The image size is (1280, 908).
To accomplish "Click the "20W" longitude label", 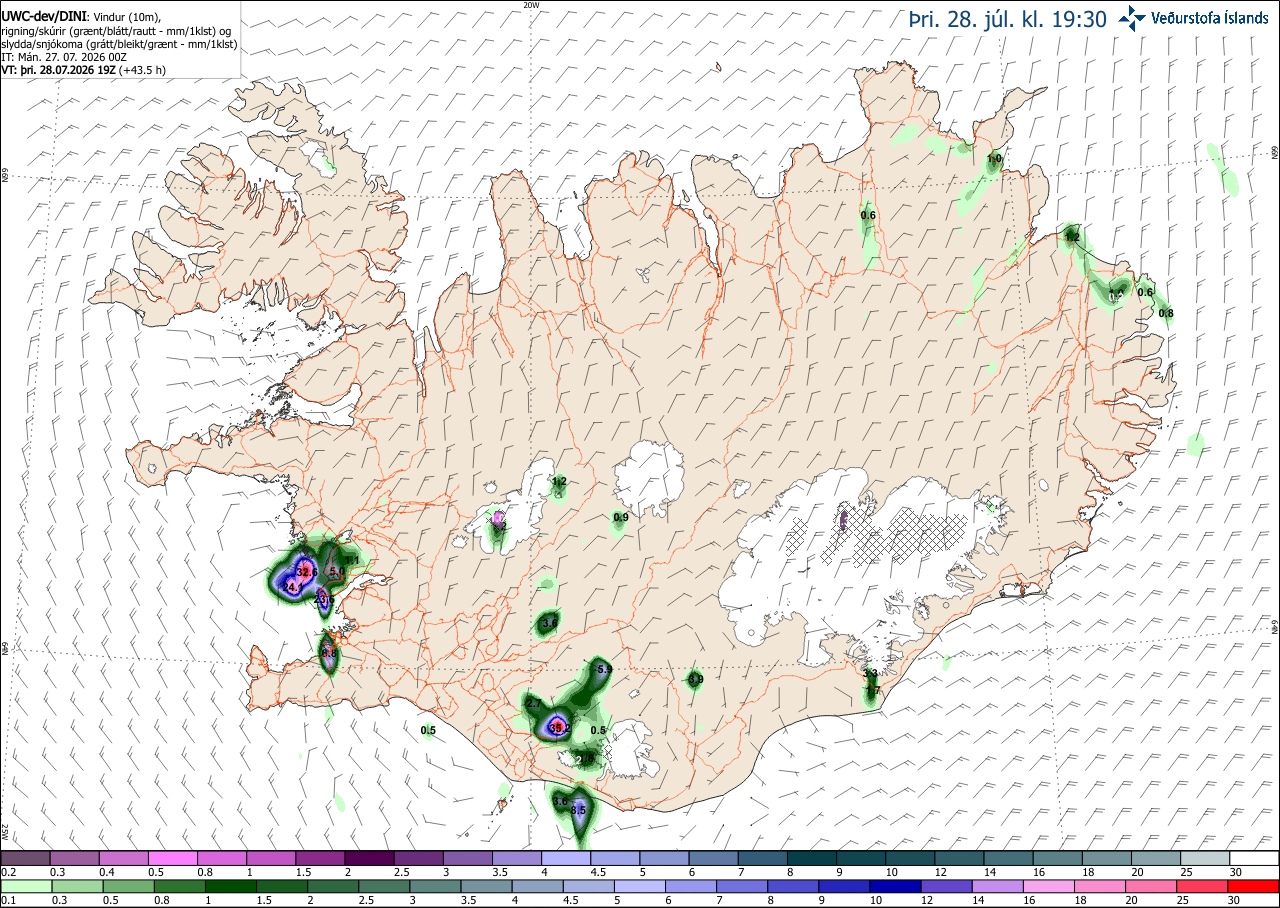I will [x=531, y=5].
